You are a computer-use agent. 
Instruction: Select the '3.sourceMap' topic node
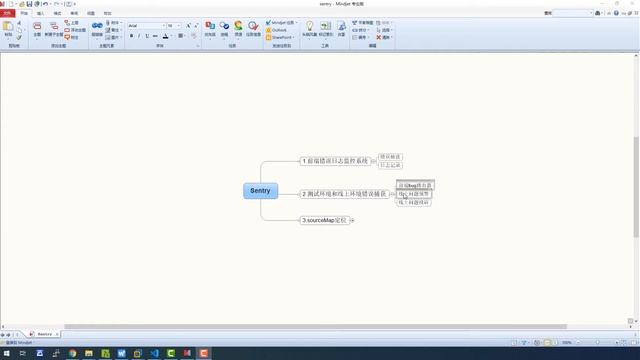(x=324, y=220)
